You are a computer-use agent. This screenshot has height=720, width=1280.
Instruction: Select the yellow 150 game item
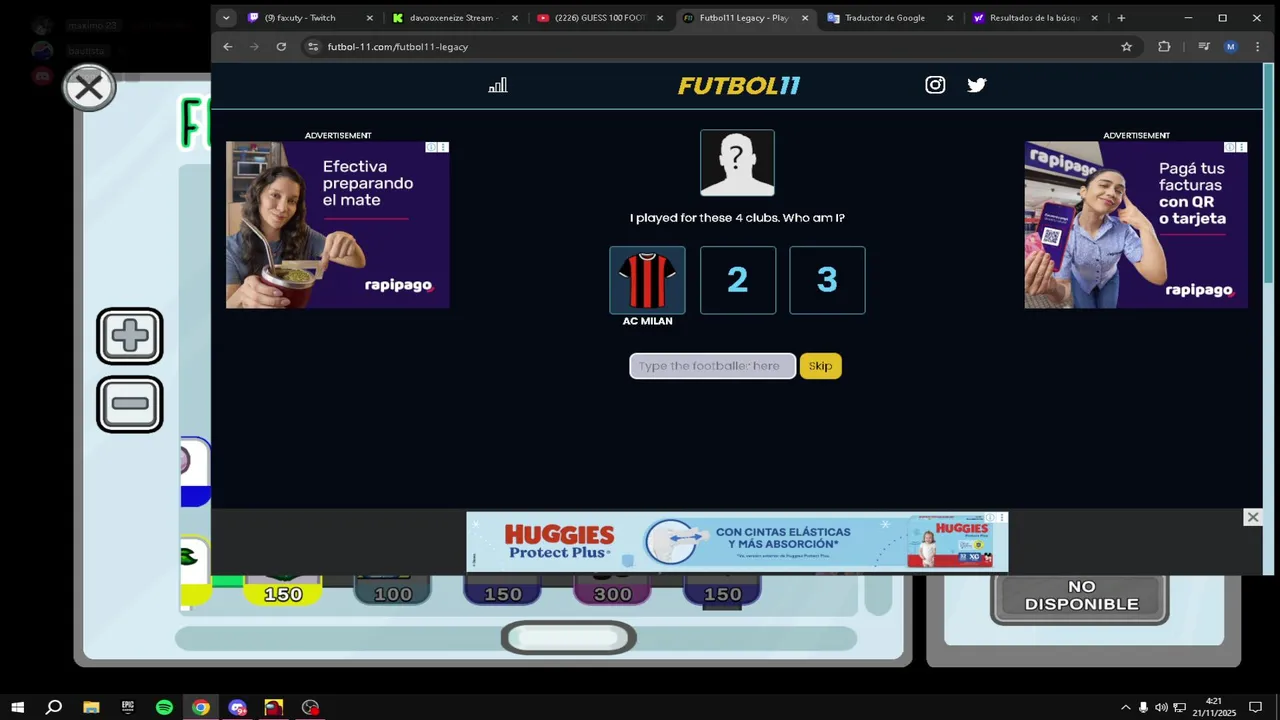pyautogui.click(x=283, y=593)
